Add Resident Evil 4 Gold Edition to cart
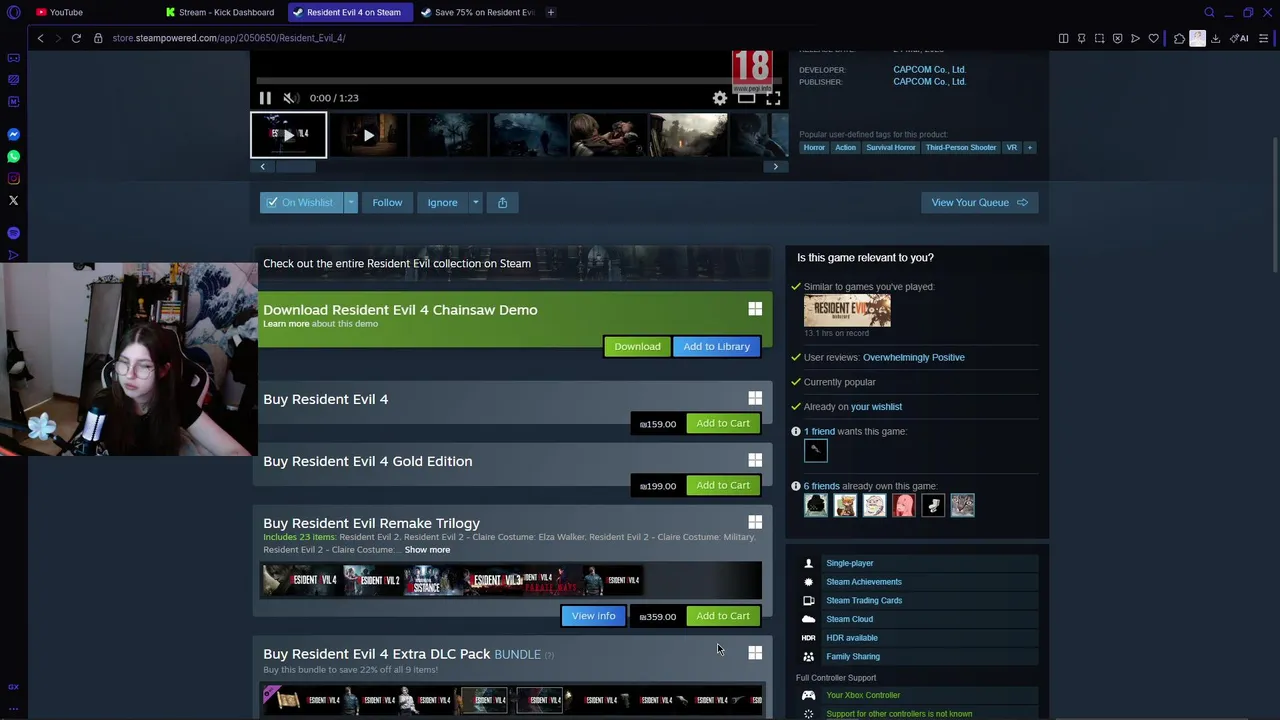 point(723,485)
